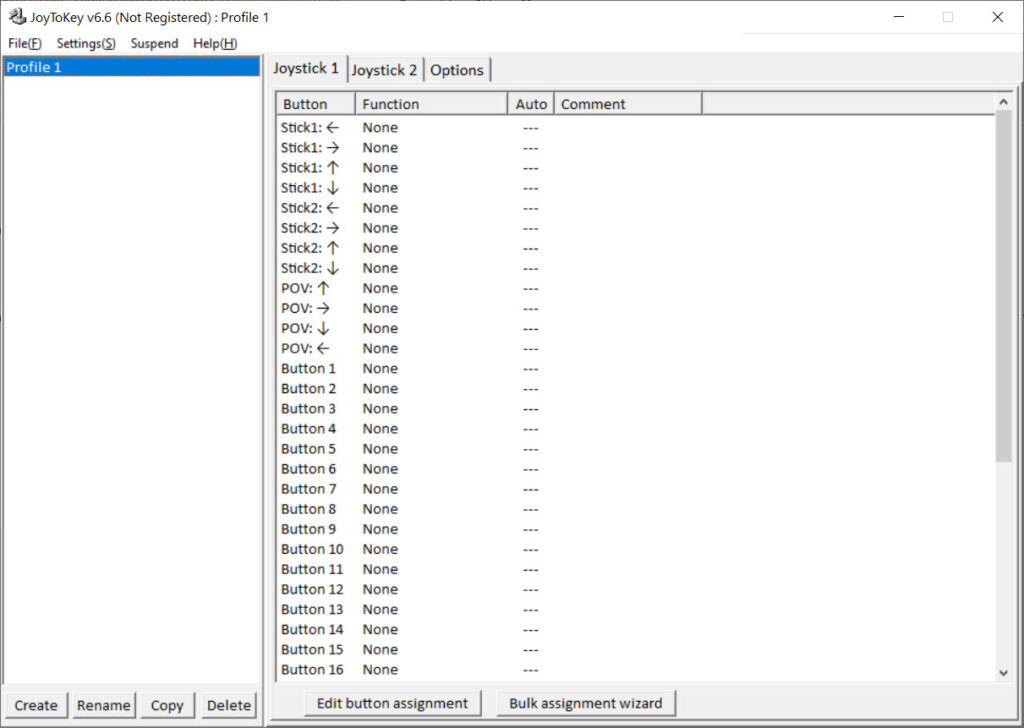Screen dimensions: 1024x728
Task: Select the POV down arrow row
Action: tap(635, 328)
